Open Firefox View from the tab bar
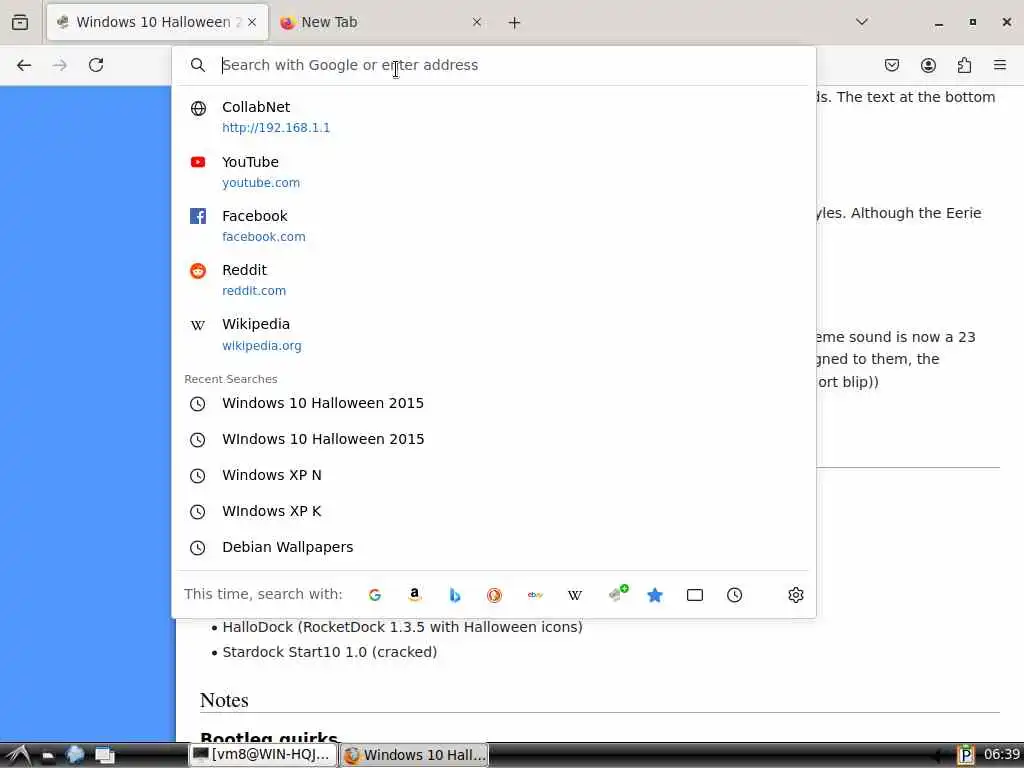 click(x=20, y=22)
